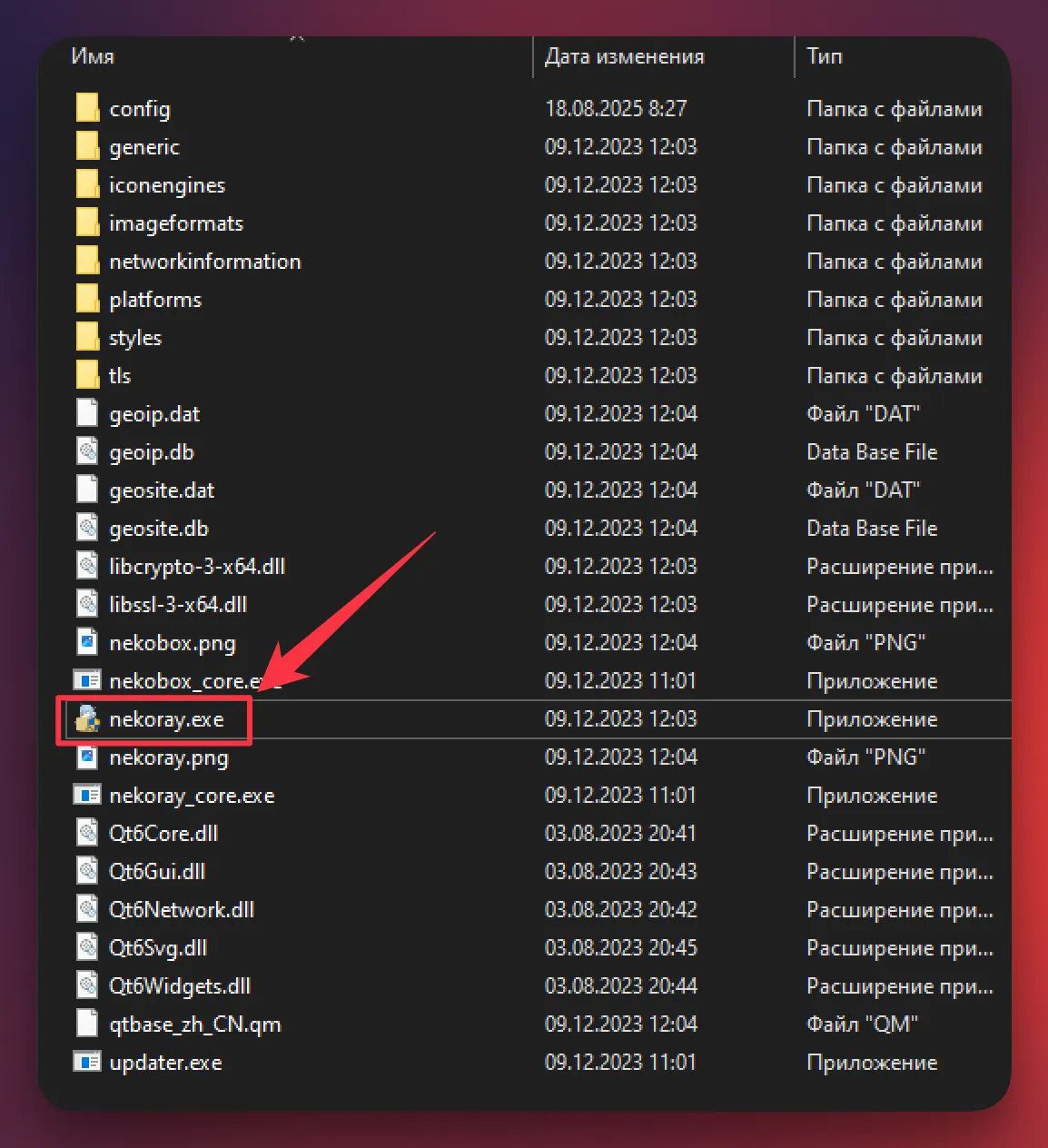Select the nekobox.png image icon
1048x1148 pixels.
87,642
